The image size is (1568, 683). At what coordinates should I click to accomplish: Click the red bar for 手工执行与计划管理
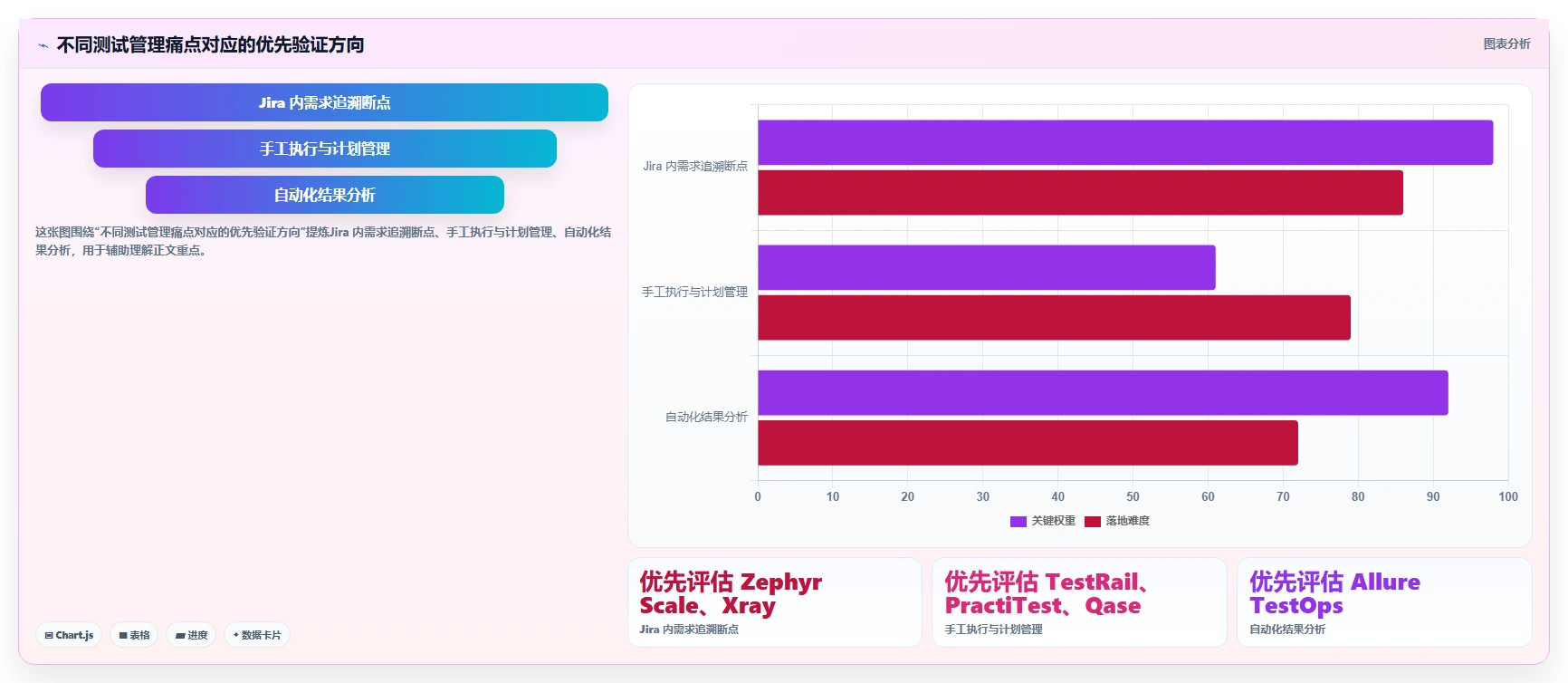pyautogui.click(x=1054, y=318)
